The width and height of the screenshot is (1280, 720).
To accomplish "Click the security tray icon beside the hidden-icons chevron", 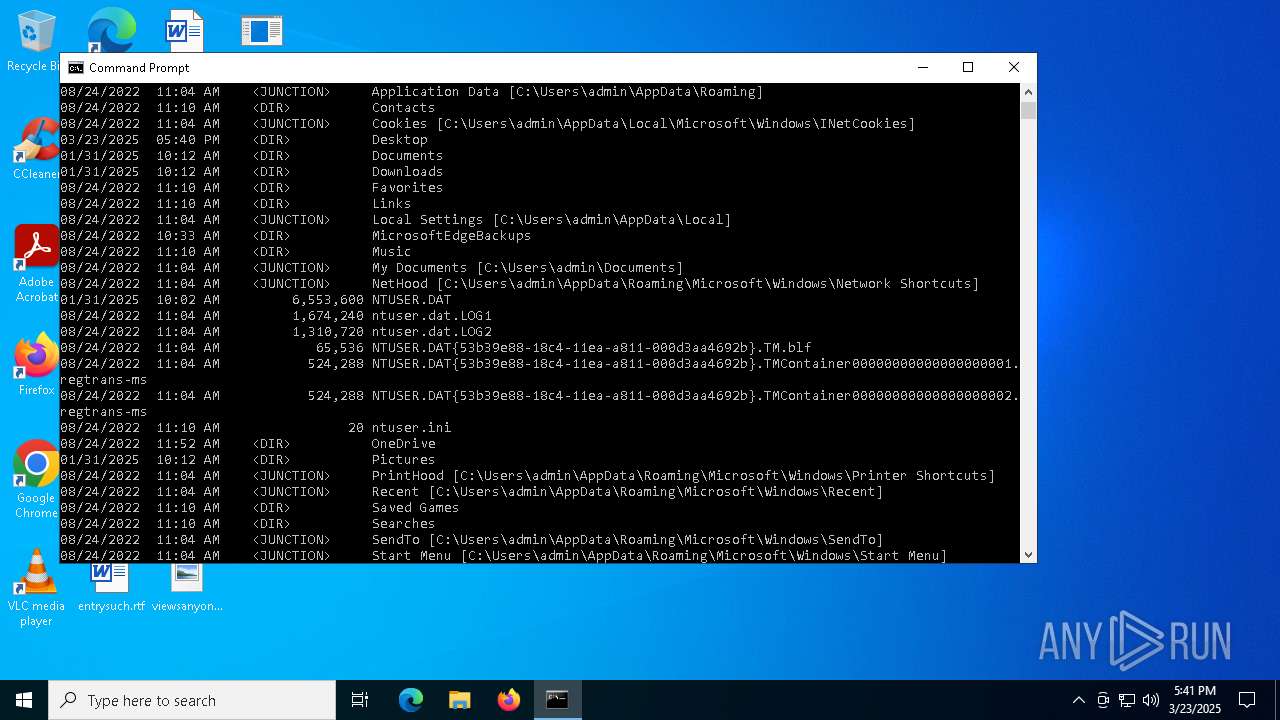I will click(1103, 700).
